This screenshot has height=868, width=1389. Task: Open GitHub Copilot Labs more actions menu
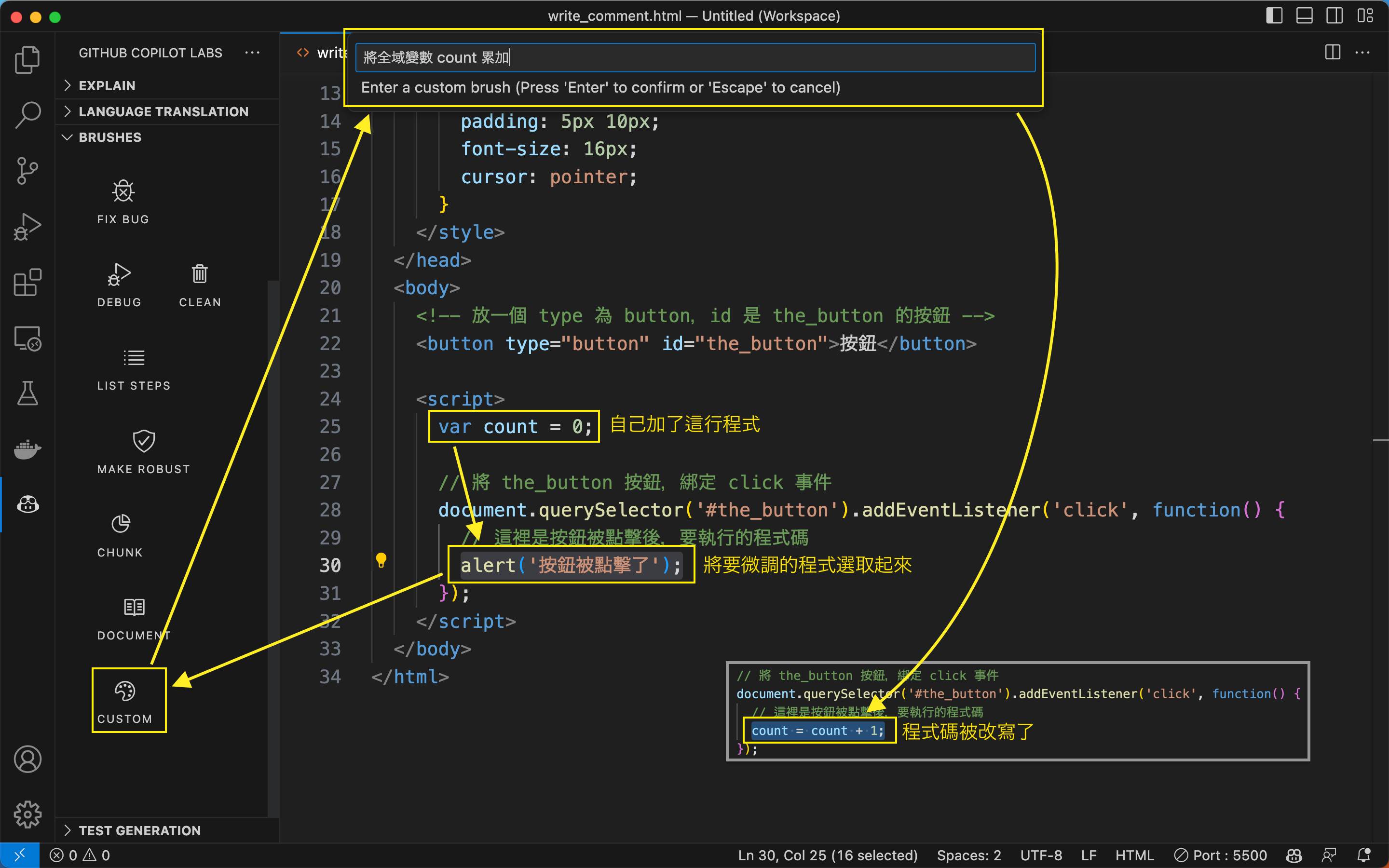252,53
